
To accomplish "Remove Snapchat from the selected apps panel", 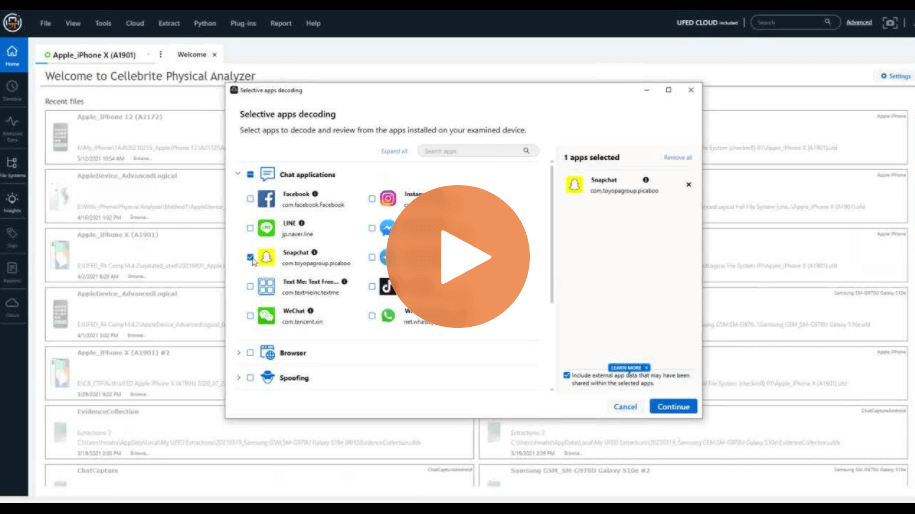I will [x=689, y=184].
